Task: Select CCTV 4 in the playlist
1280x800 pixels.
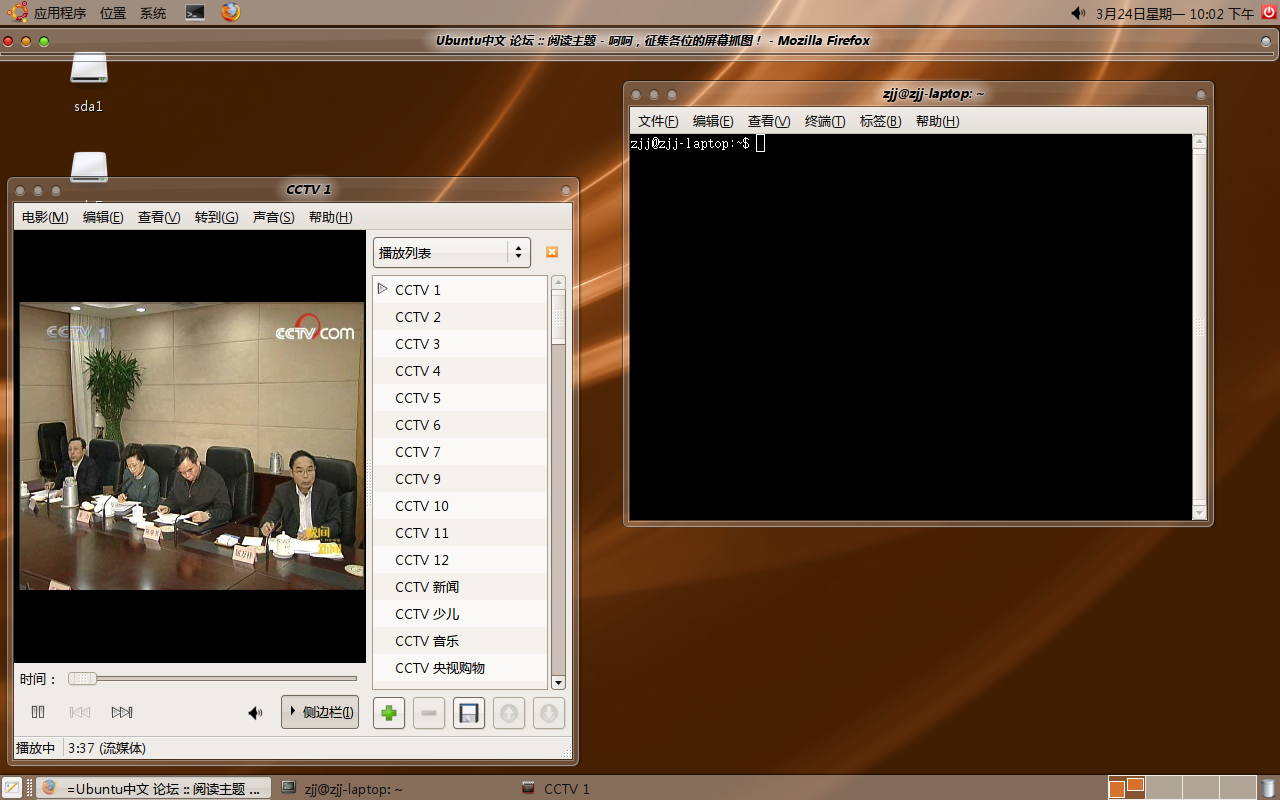Action: coord(460,371)
